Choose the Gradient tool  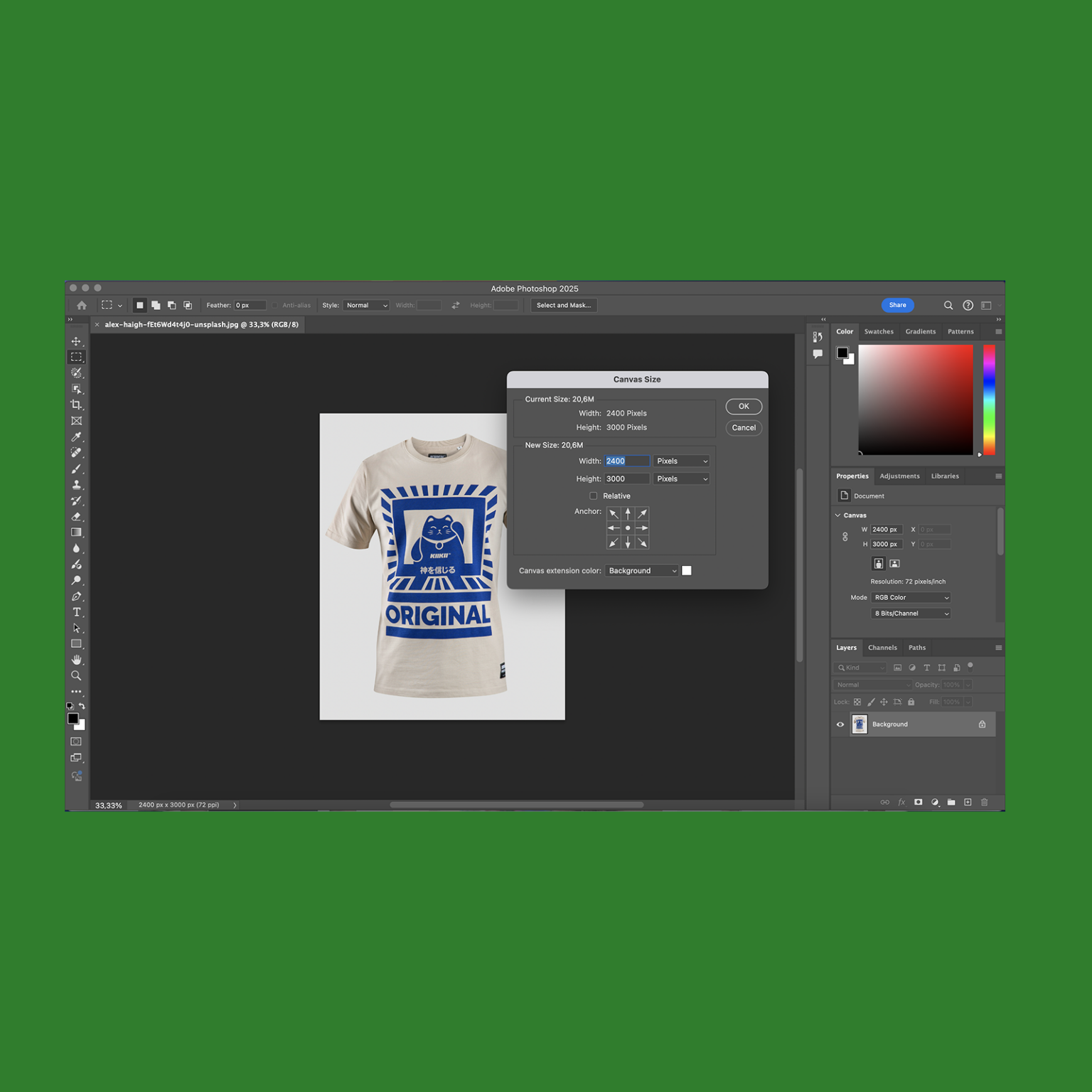coord(76,532)
